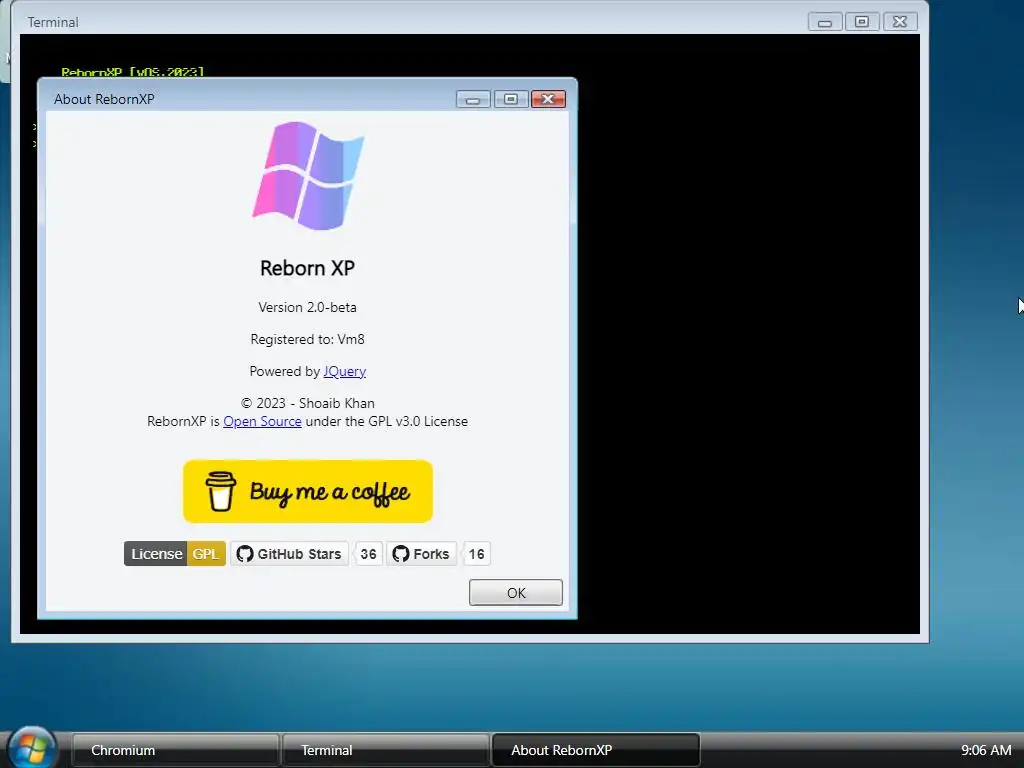Minimize the Terminal window
1024x768 pixels.
point(824,22)
